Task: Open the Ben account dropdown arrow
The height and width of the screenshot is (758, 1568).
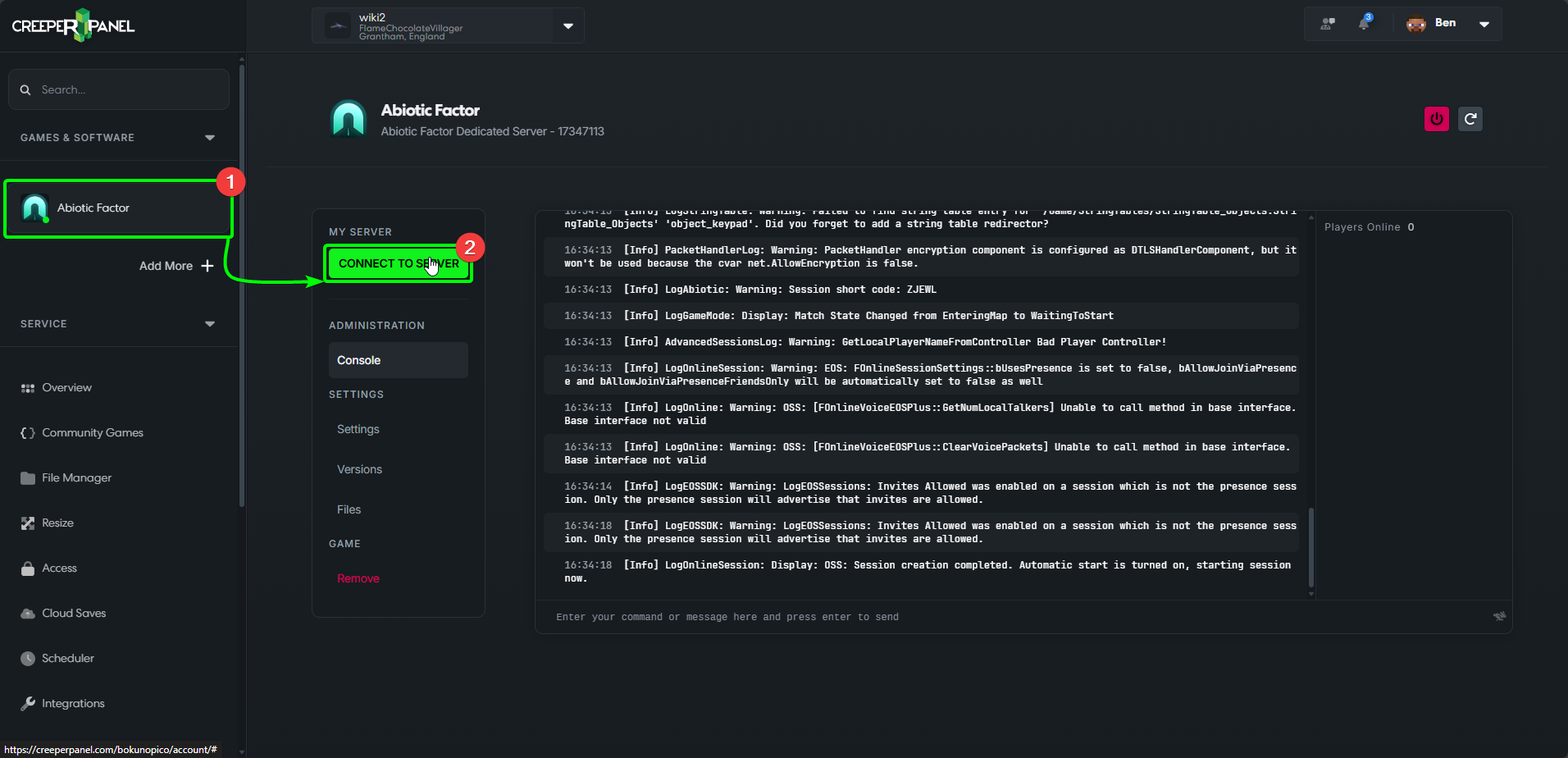Action: pos(1484,24)
